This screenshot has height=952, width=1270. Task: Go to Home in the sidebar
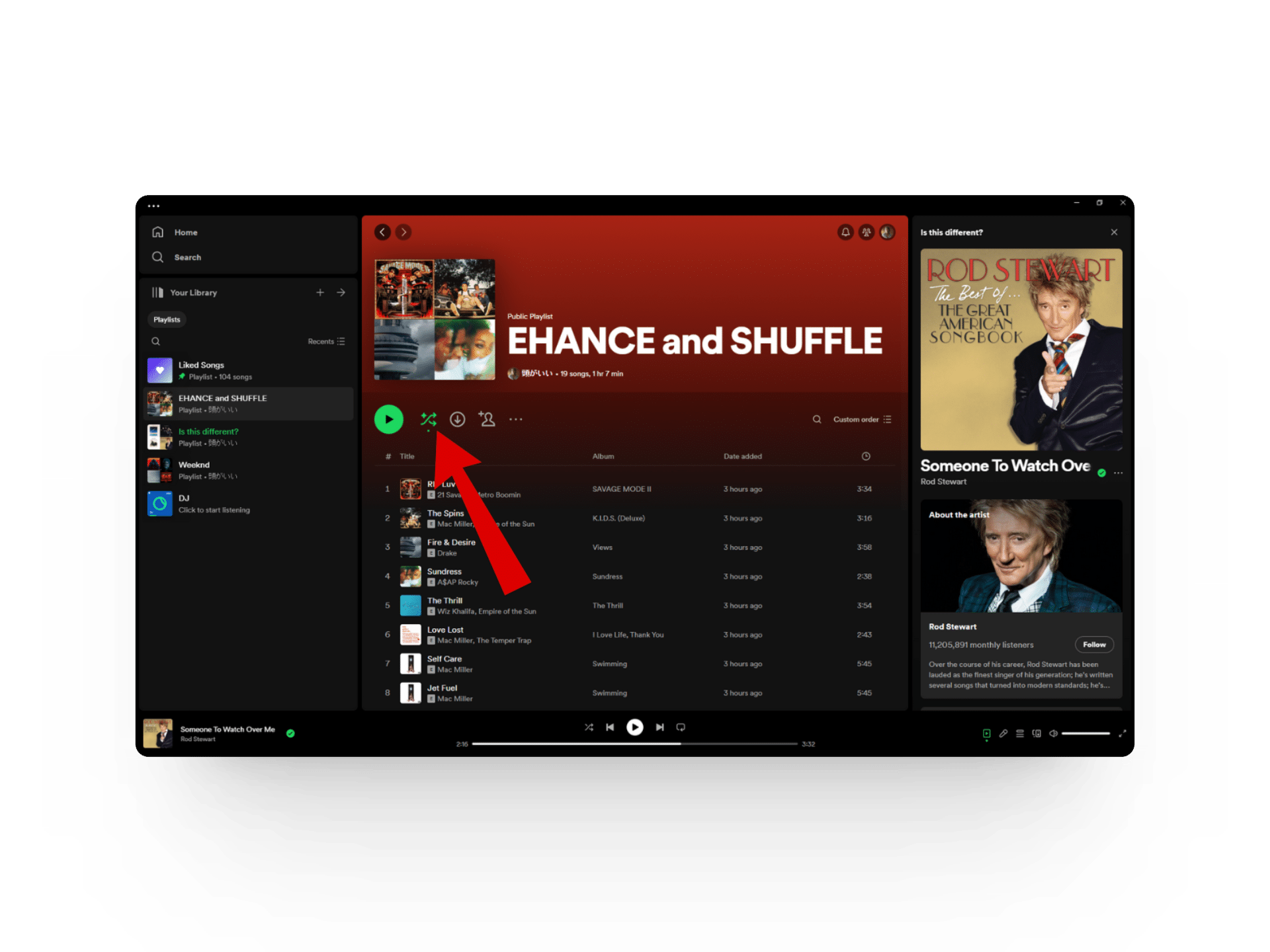185,233
